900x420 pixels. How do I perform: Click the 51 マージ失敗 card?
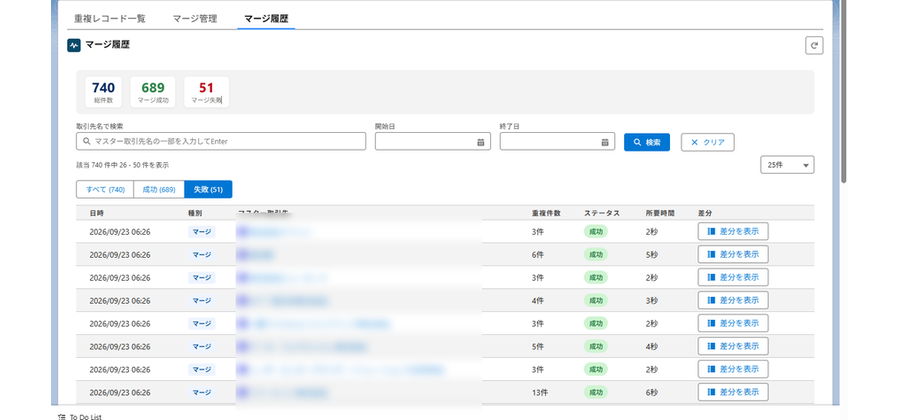207,92
